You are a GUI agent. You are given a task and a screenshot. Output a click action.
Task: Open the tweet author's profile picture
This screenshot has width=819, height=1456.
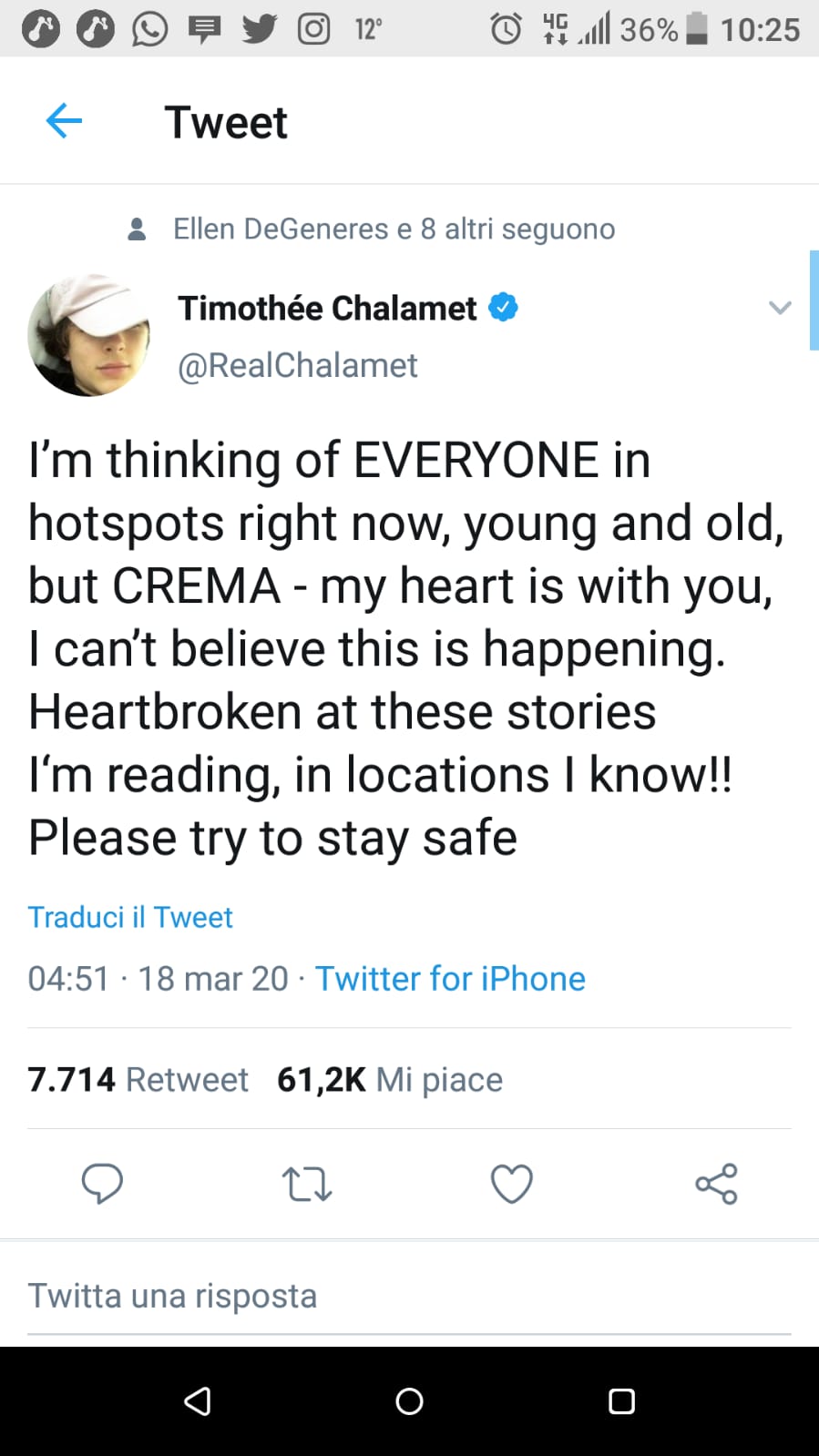pos(89,335)
